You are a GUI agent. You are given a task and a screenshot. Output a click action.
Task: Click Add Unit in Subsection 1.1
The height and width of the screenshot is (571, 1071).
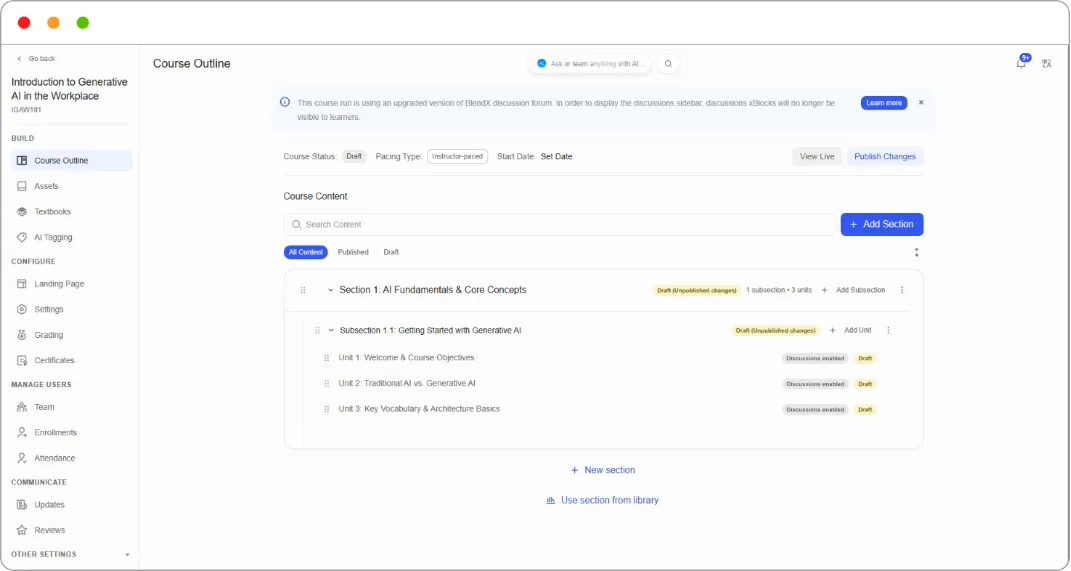click(851, 331)
